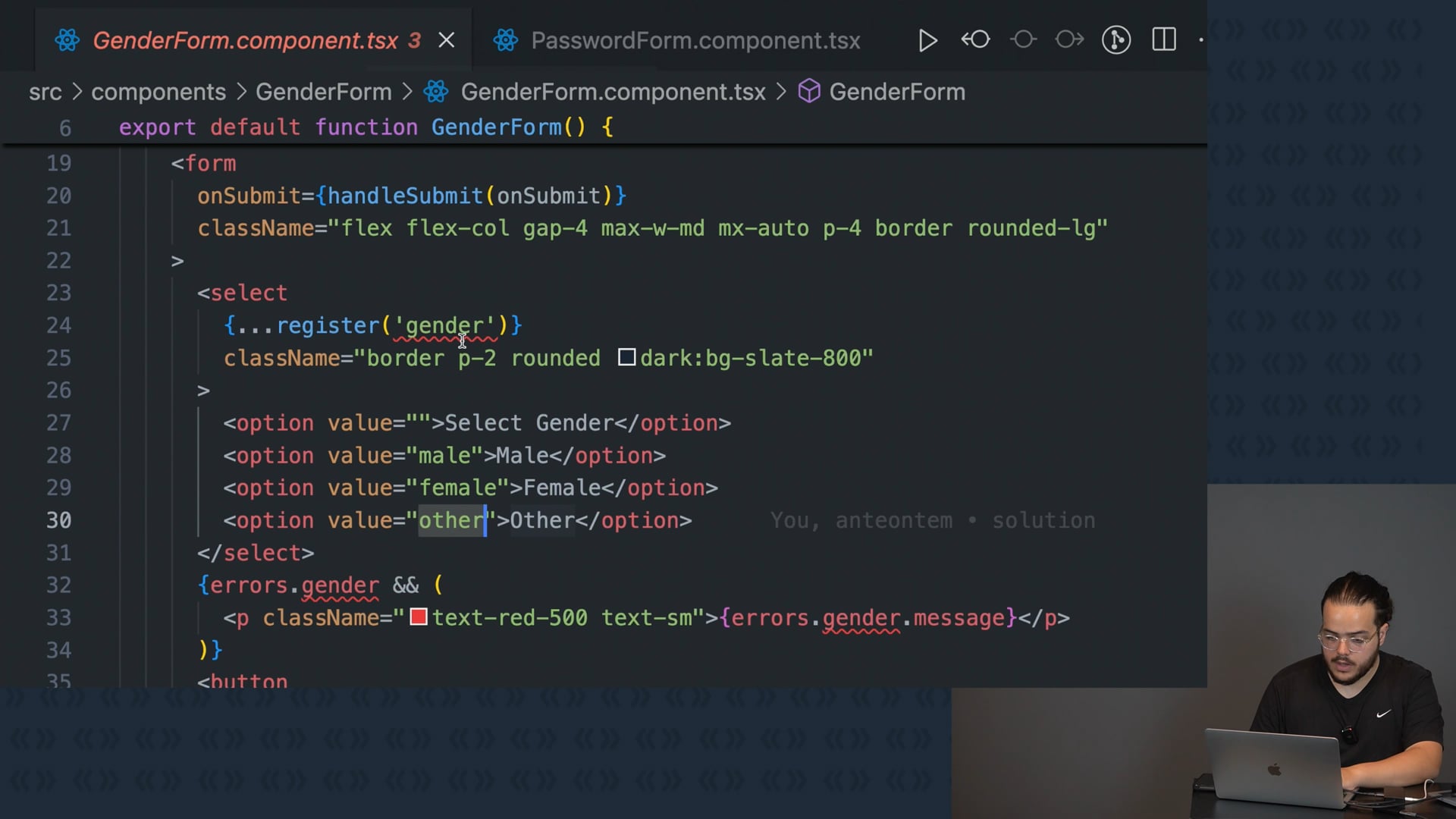Image resolution: width=1456 pixels, height=819 pixels.
Task: Go to previous change arrow icon
Action: coord(976,39)
